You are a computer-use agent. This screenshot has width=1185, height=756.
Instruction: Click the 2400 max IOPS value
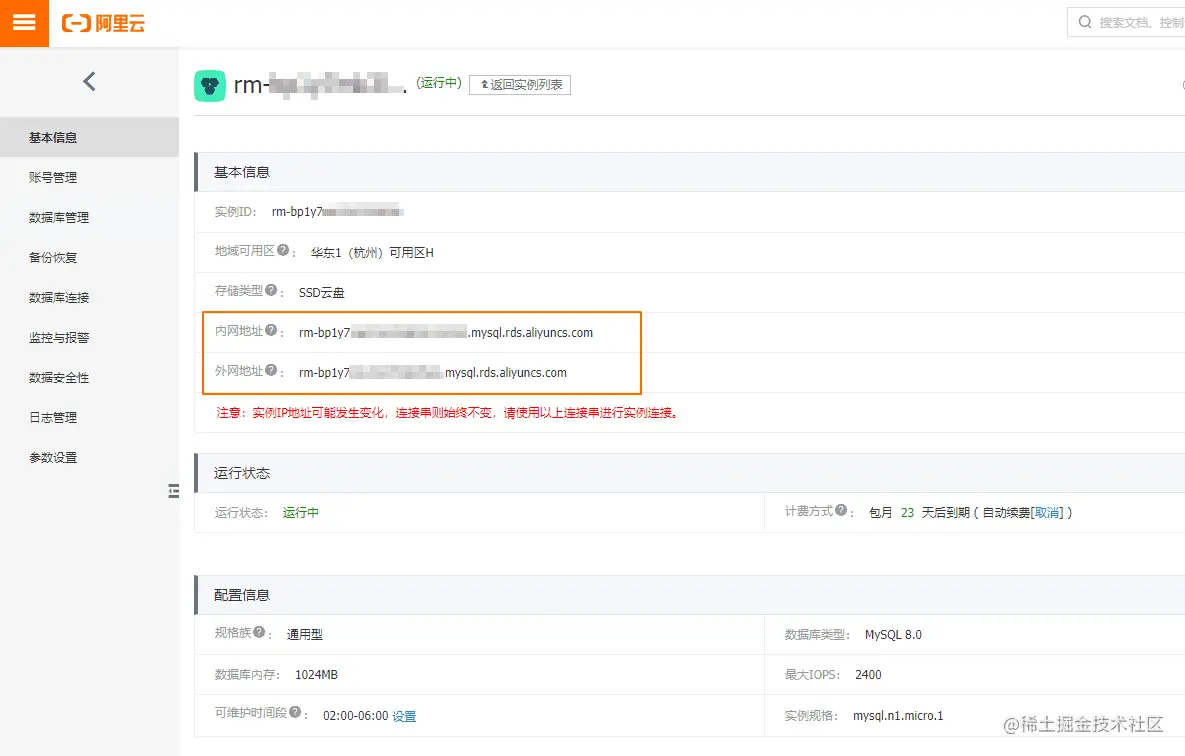coord(868,675)
